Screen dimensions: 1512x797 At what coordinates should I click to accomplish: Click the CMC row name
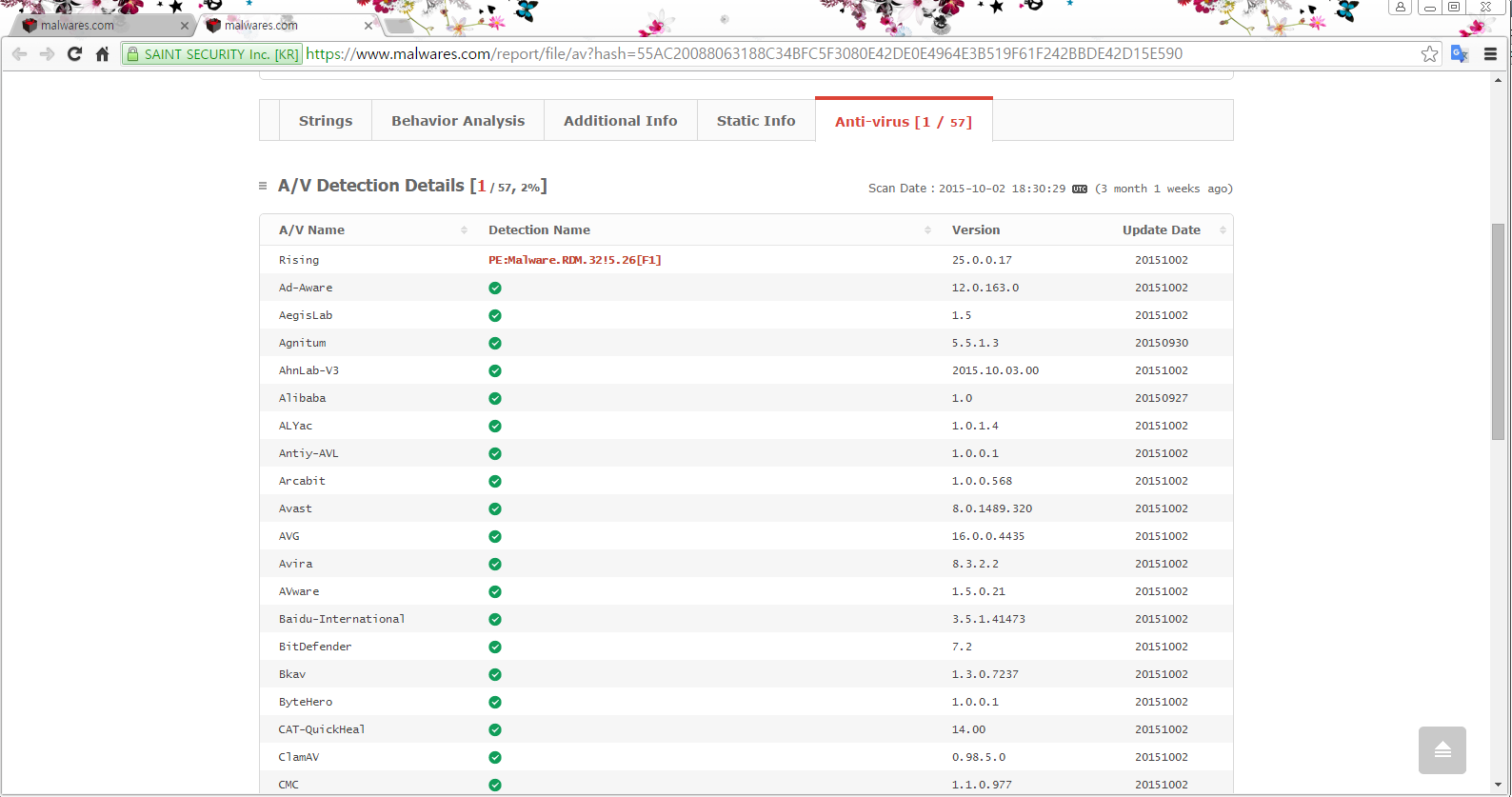coord(288,785)
